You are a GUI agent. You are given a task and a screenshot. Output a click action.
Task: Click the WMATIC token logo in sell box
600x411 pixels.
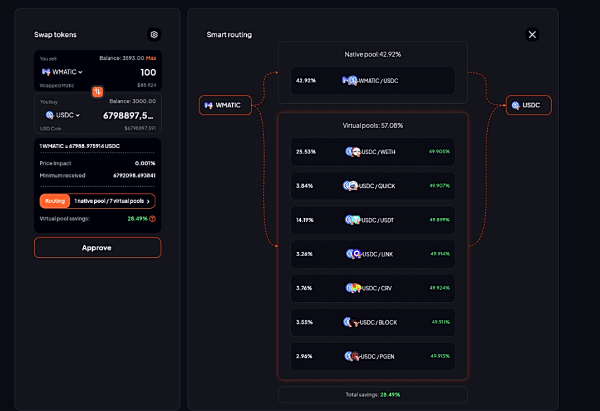pyautogui.click(x=46, y=72)
